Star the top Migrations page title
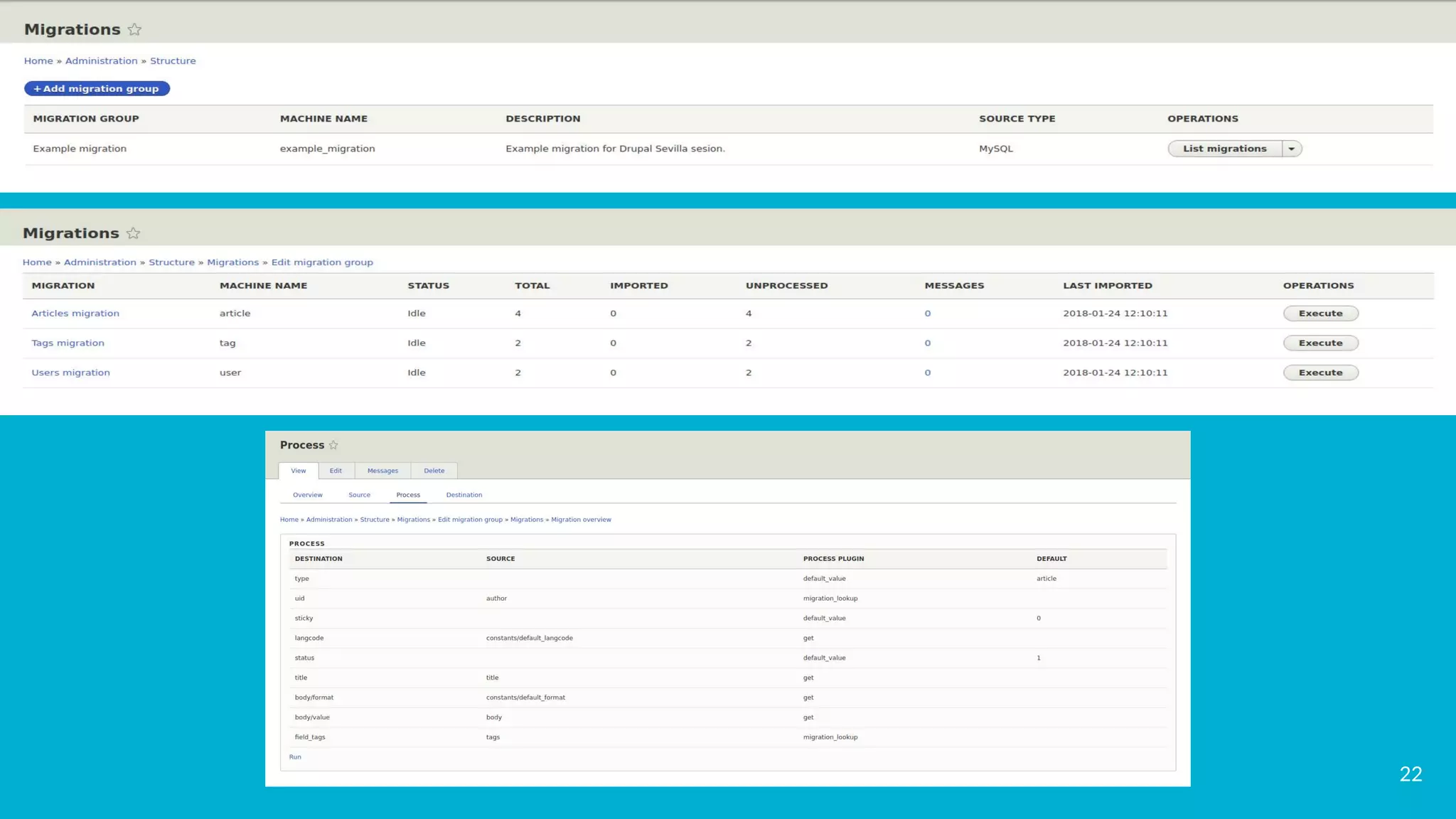 click(x=134, y=29)
